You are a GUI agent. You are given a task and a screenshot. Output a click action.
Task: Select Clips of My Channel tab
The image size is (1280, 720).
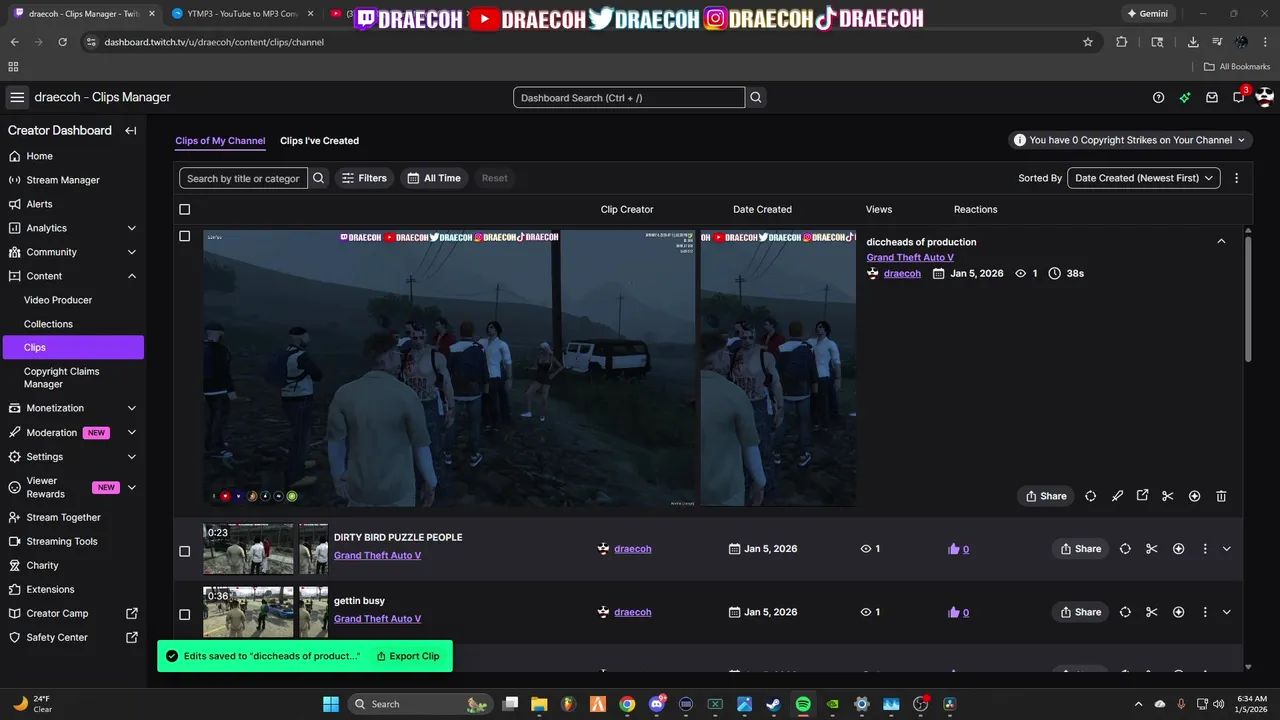[x=220, y=141]
